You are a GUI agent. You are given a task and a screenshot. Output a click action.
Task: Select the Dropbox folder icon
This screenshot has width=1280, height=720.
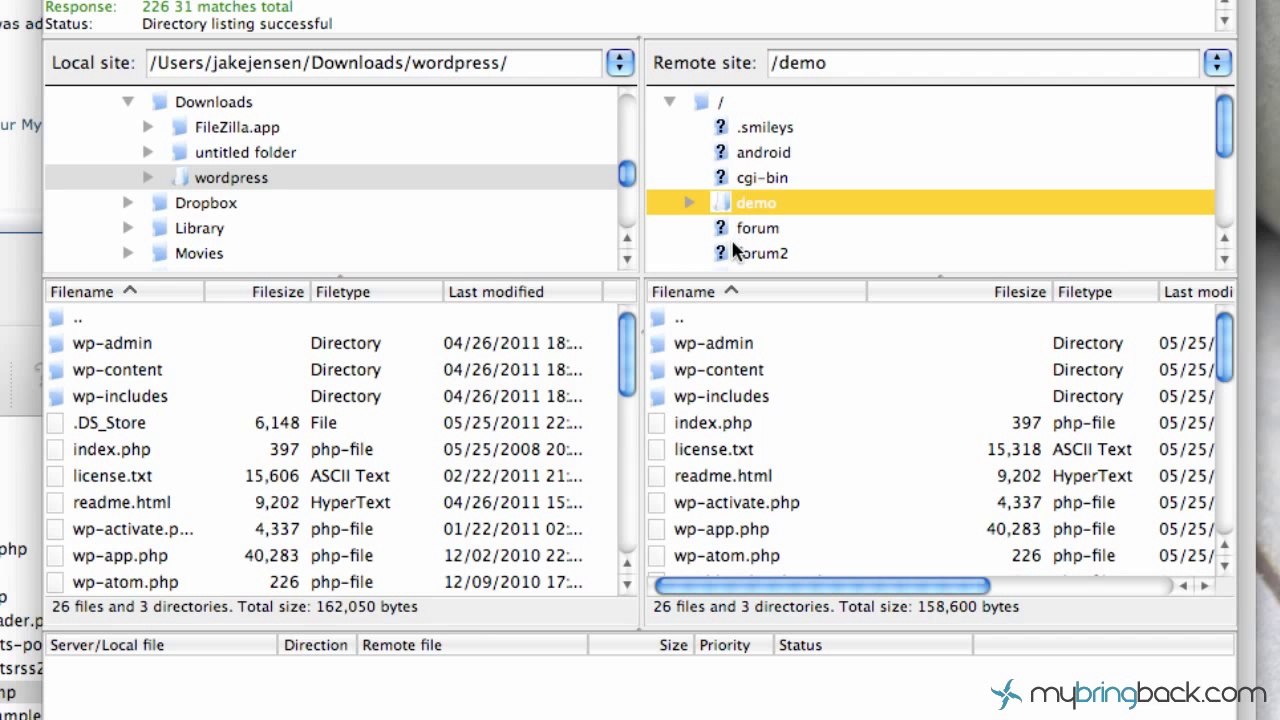pyautogui.click(x=160, y=203)
